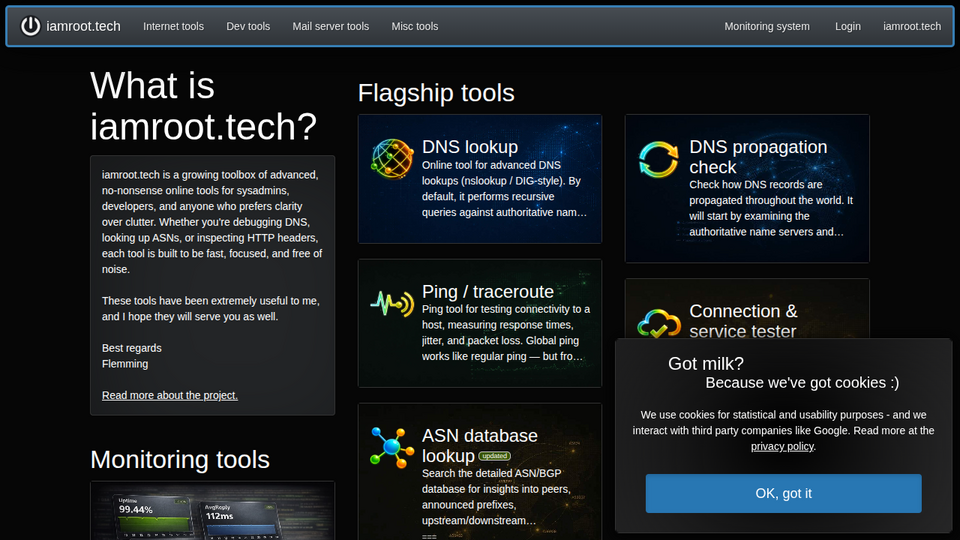The image size is (960, 540).
Task: Open the Connection & service tester title
Action: (x=743, y=321)
